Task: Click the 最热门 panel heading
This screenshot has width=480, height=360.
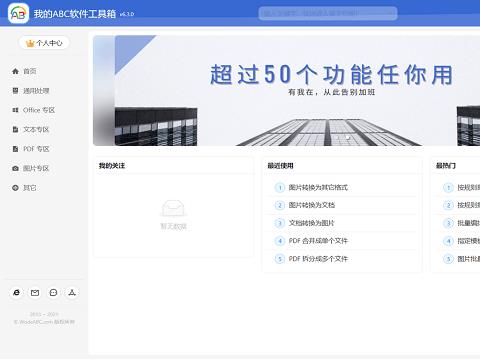Action: coord(446,166)
